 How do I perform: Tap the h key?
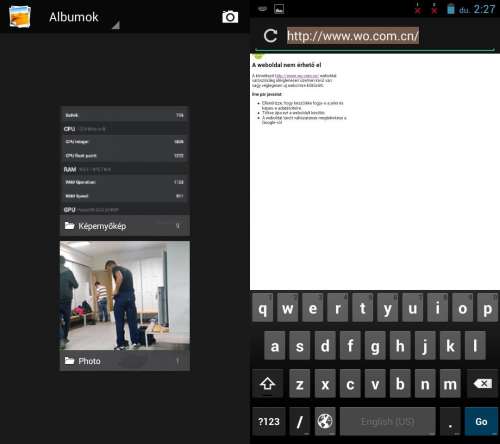pyautogui.click(x=400, y=346)
